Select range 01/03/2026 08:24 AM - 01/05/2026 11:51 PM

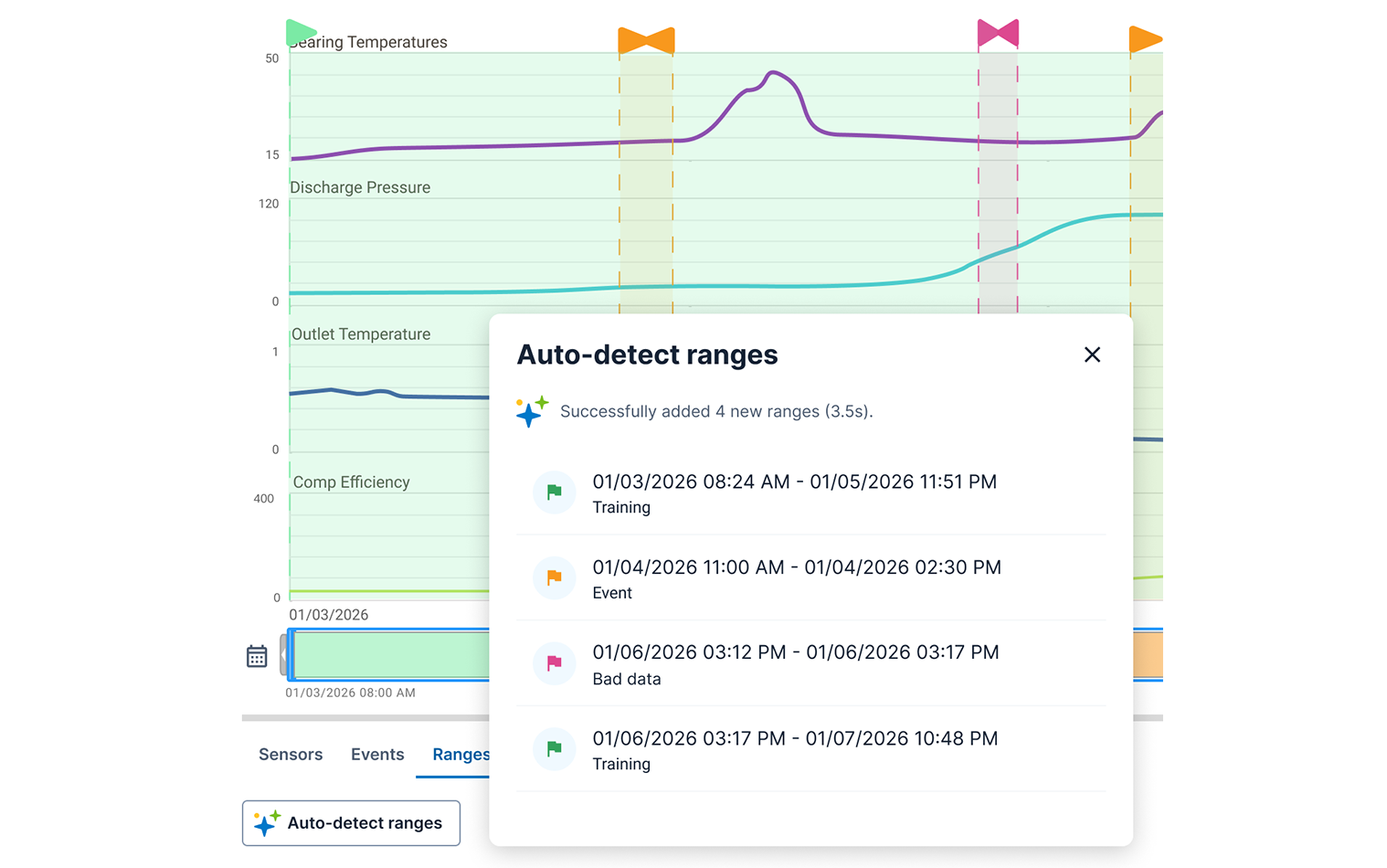coord(811,492)
